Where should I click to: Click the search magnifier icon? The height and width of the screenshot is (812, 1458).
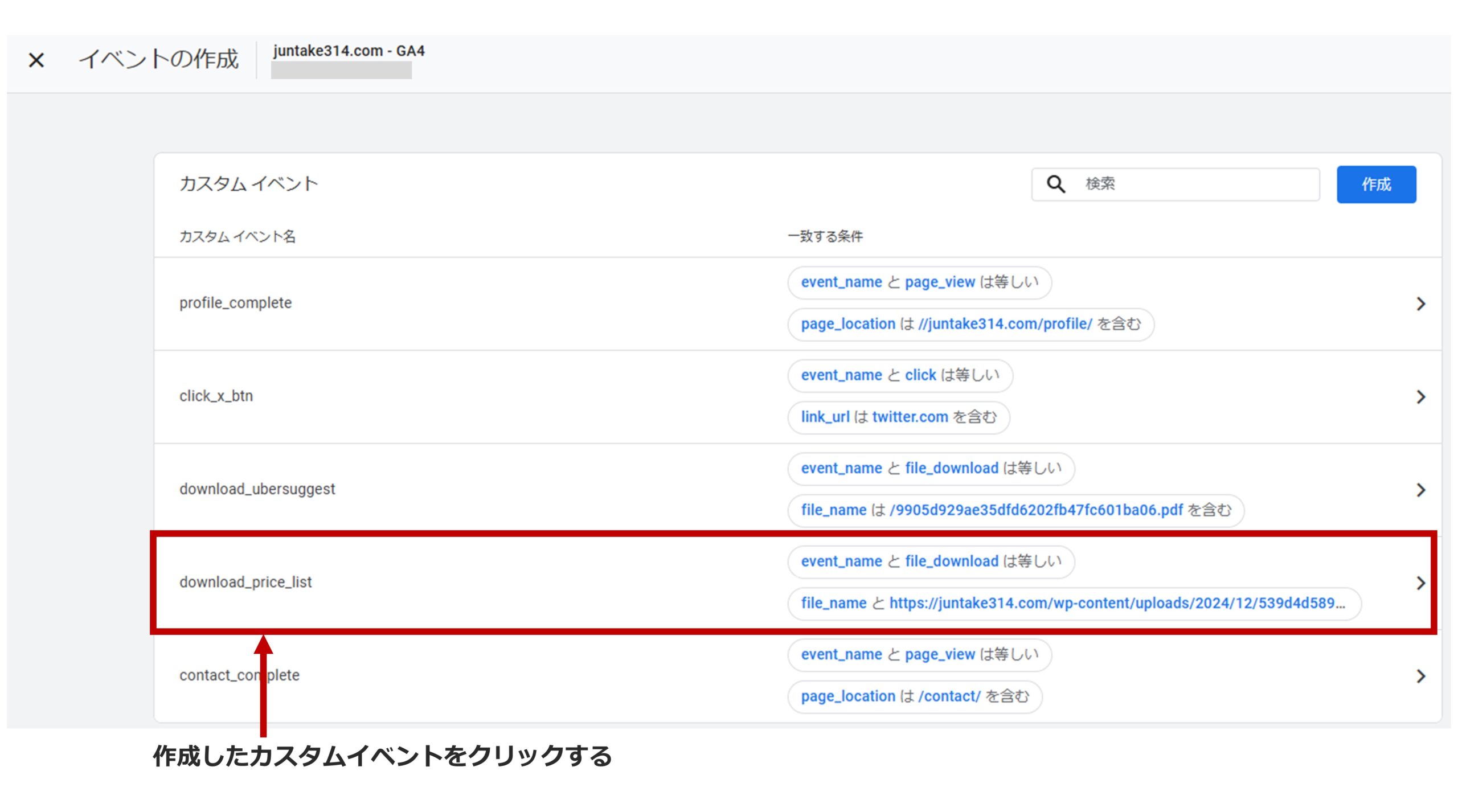[x=1055, y=184]
